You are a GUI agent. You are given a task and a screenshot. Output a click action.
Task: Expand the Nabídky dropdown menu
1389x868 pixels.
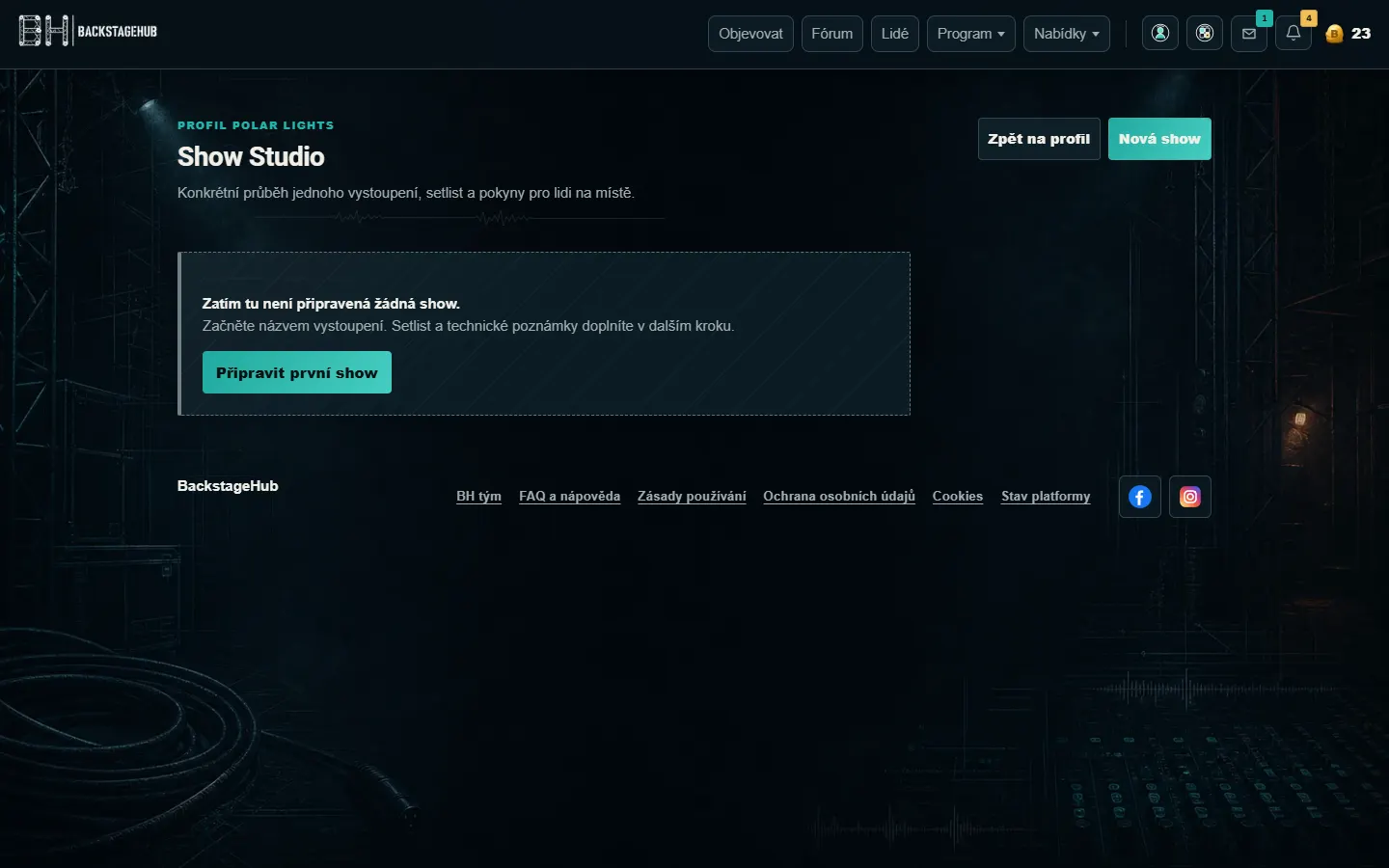[x=1067, y=33]
